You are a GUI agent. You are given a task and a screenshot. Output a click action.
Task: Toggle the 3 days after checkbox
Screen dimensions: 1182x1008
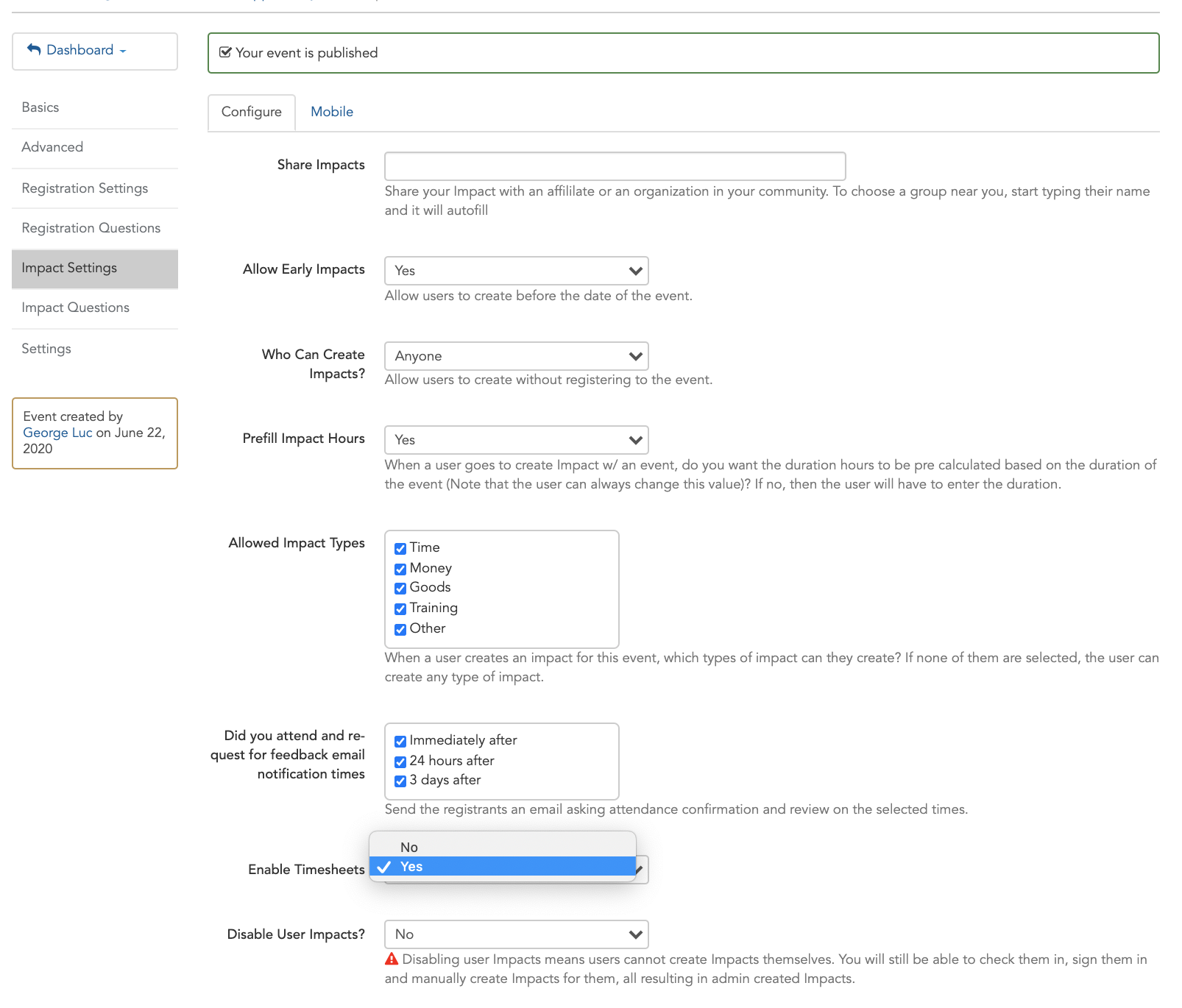click(x=400, y=781)
